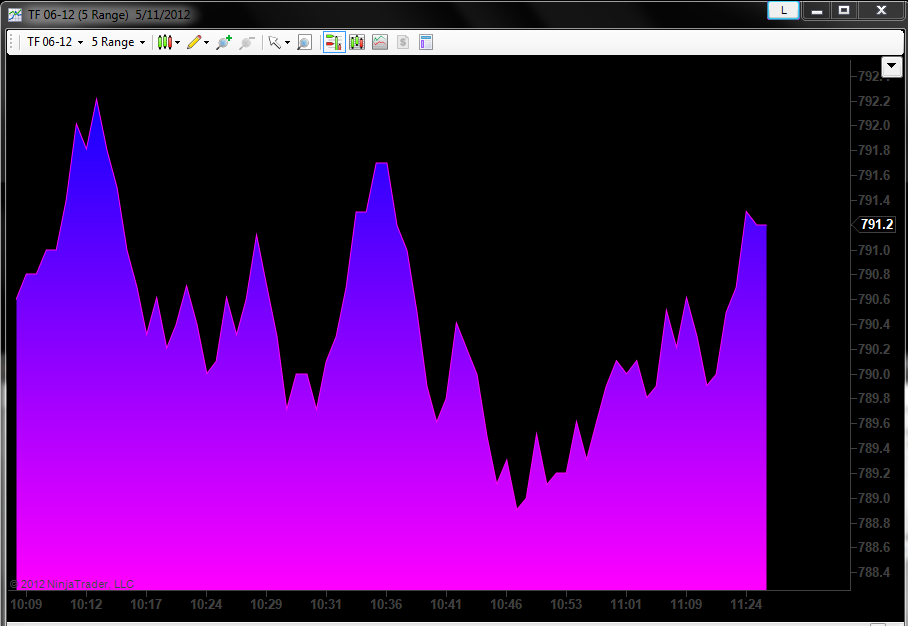The image size is (908, 626).
Task: Expand the drawing tools dropdown arrow
Action: pos(206,42)
